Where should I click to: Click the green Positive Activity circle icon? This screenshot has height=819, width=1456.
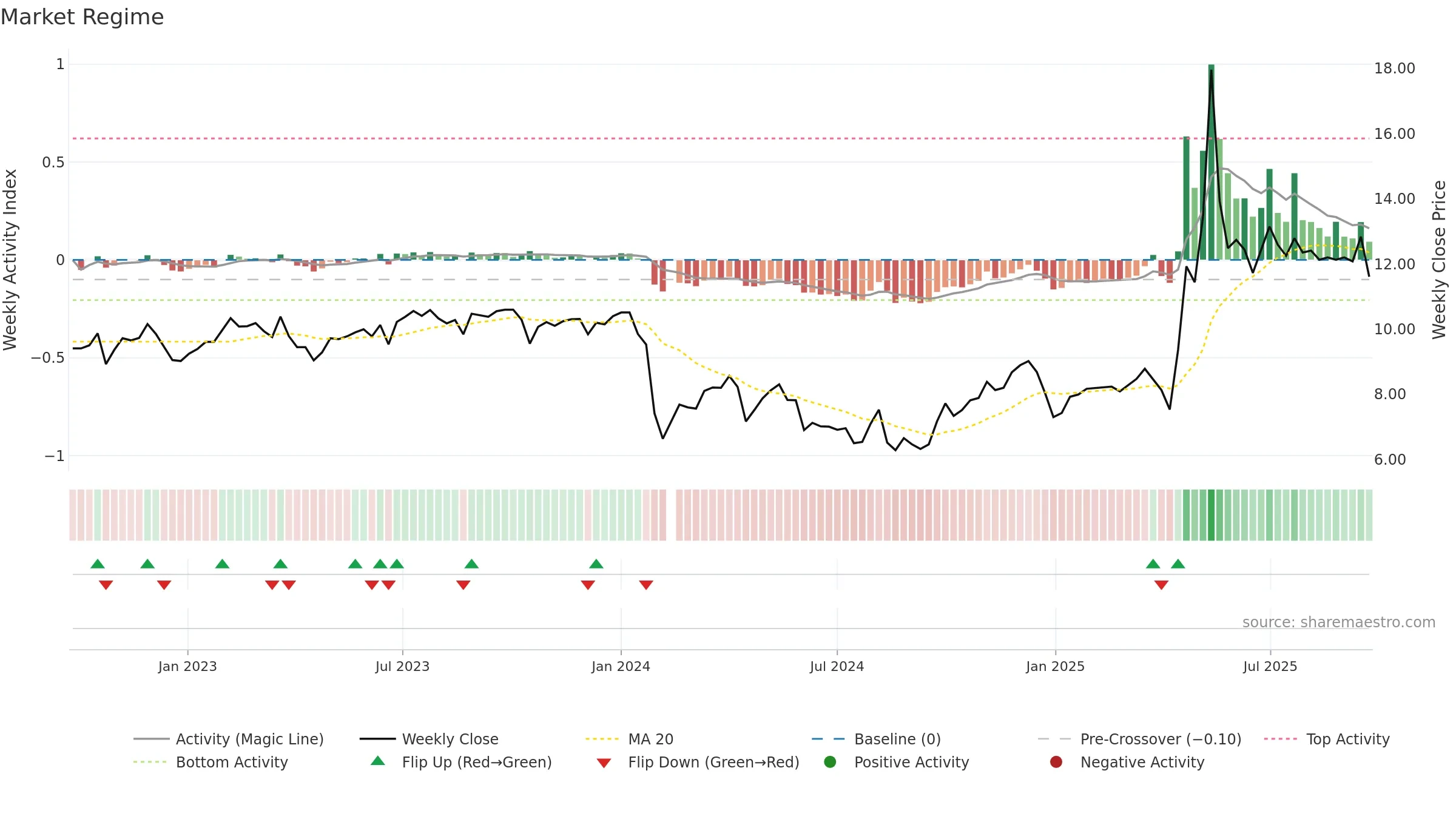830,762
